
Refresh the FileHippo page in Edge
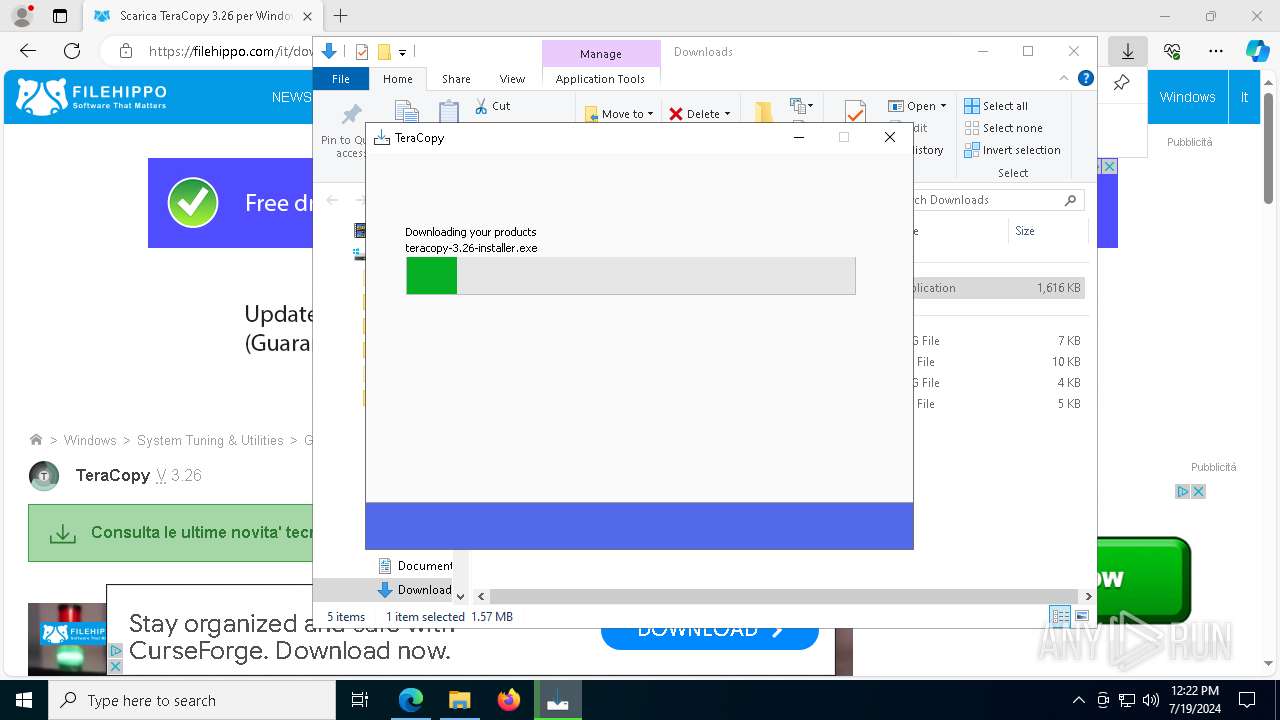(72, 51)
